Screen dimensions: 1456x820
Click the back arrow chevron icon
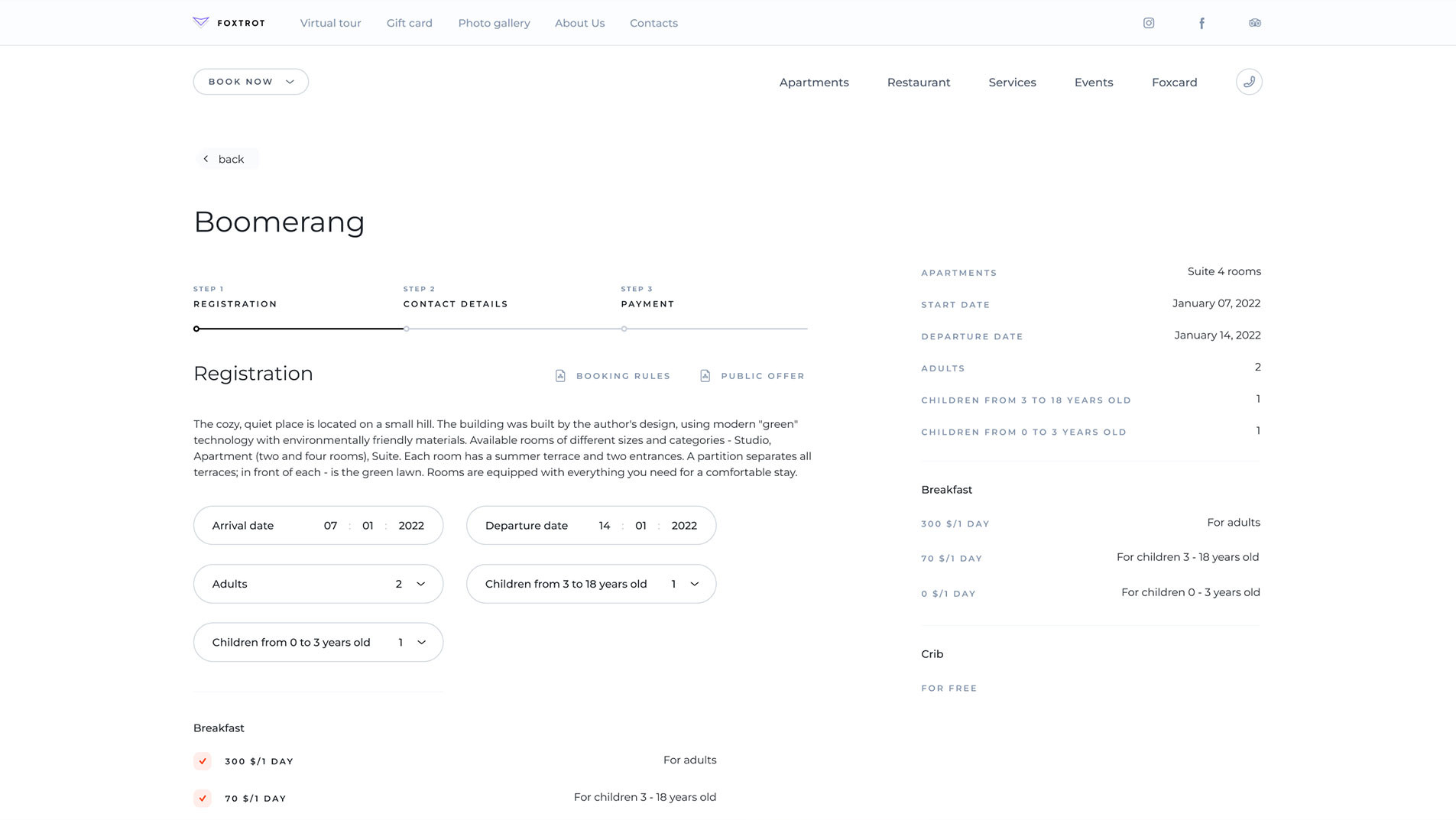(206, 159)
